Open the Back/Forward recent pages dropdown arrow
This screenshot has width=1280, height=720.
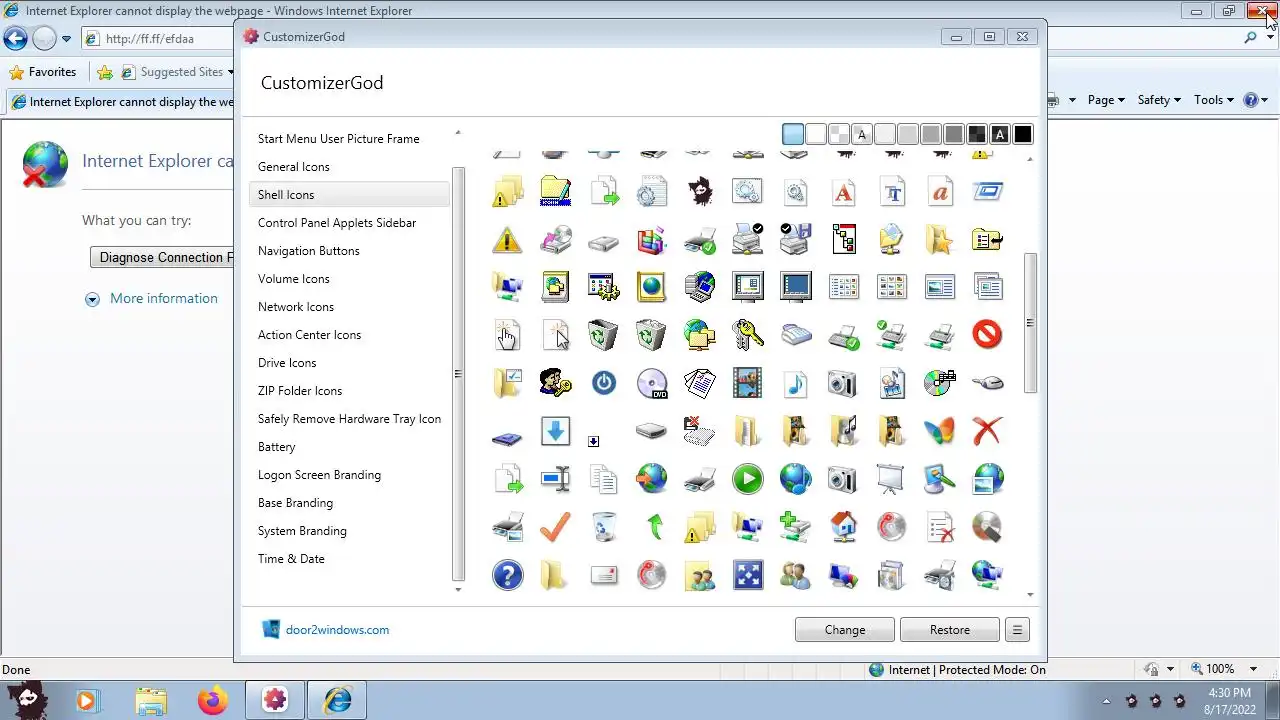[66, 39]
